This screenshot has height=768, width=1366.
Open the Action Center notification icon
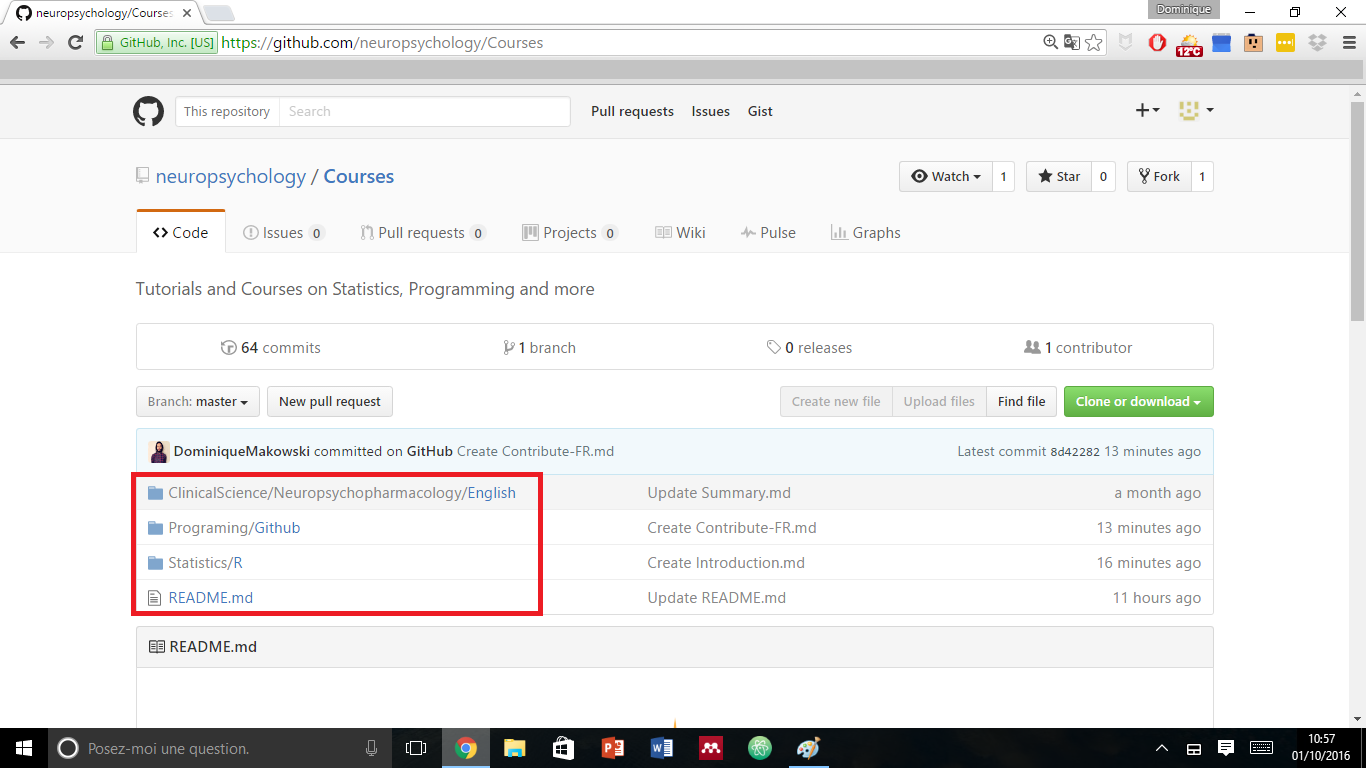1225,748
